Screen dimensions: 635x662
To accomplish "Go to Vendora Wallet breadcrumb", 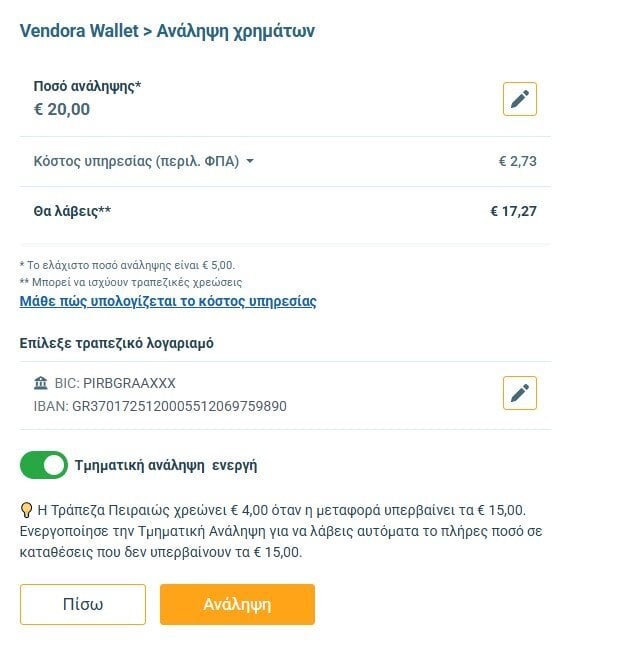I will [79, 30].
